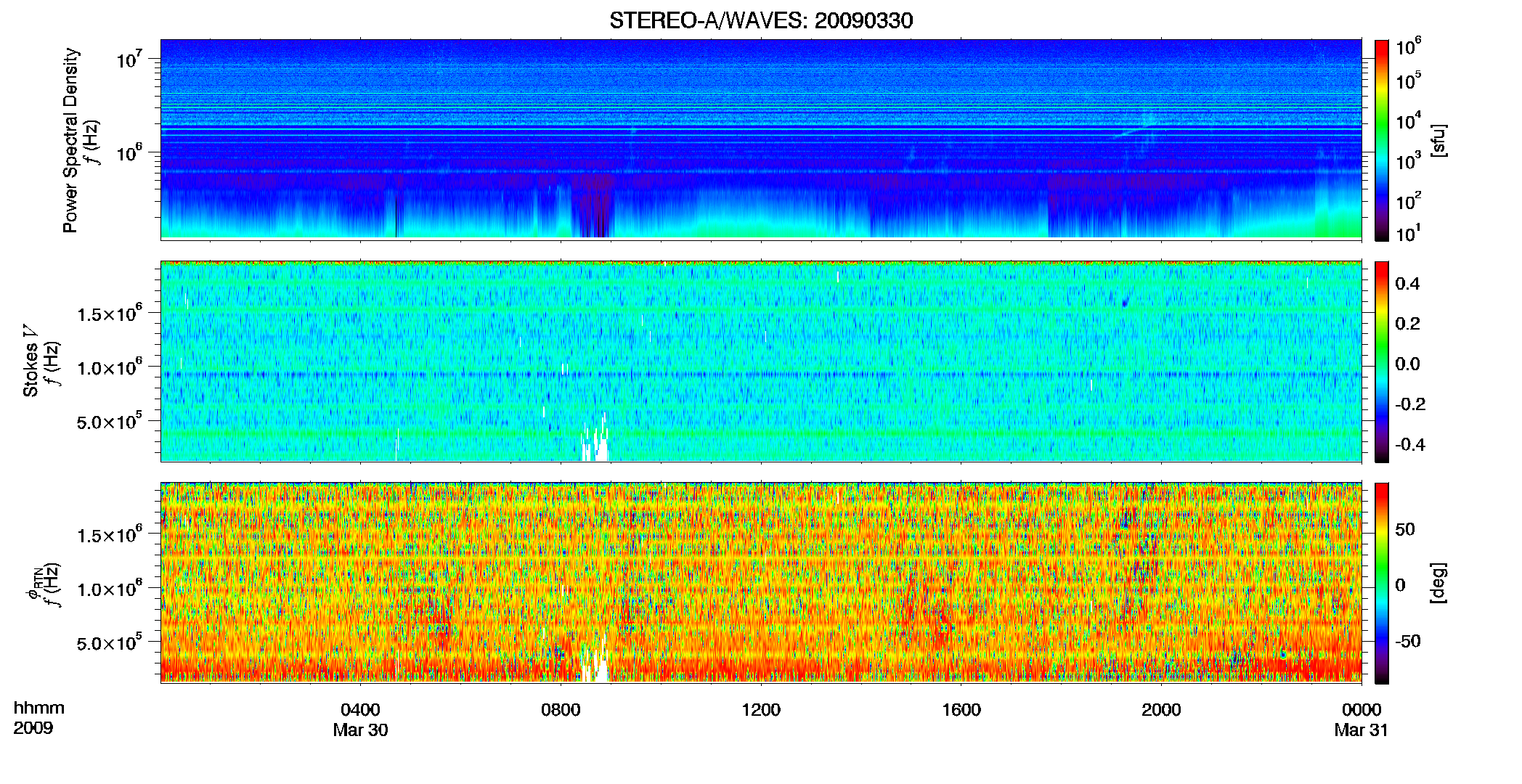Click 0.4 label on Stokes color bar
1522x784 pixels.
pos(1407,283)
